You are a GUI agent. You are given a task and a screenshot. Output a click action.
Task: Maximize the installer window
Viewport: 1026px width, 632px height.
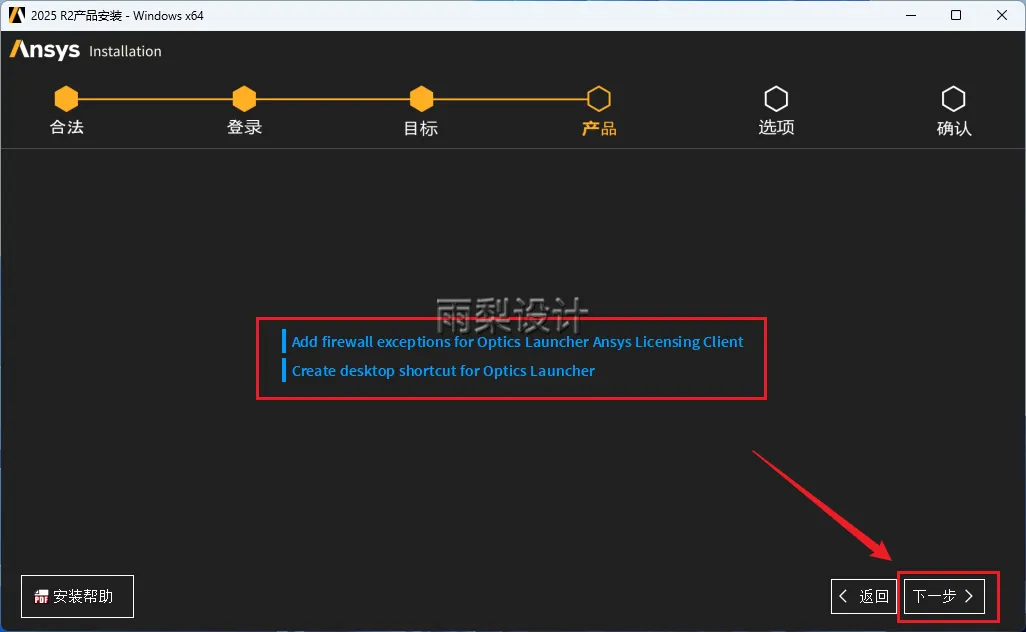(956, 15)
